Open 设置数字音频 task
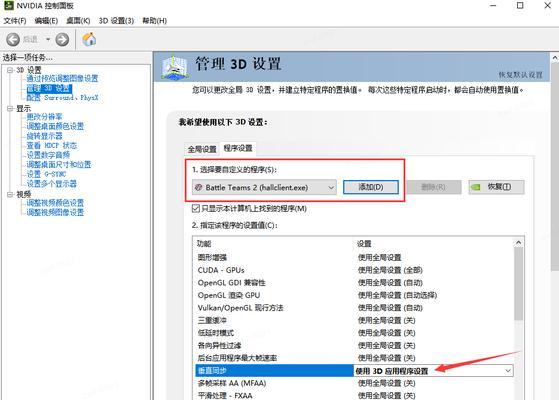This screenshot has width=559, height=400. (x=48, y=155)
